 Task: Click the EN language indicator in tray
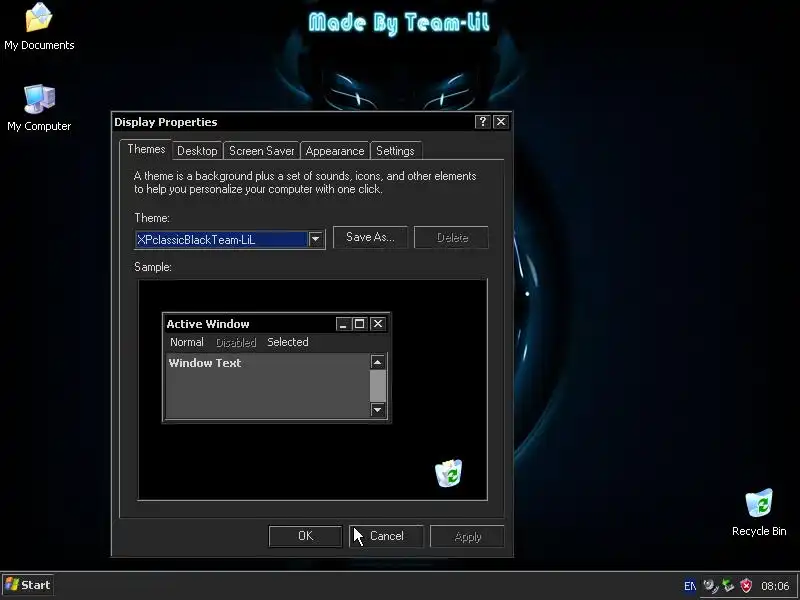(689, 586)
